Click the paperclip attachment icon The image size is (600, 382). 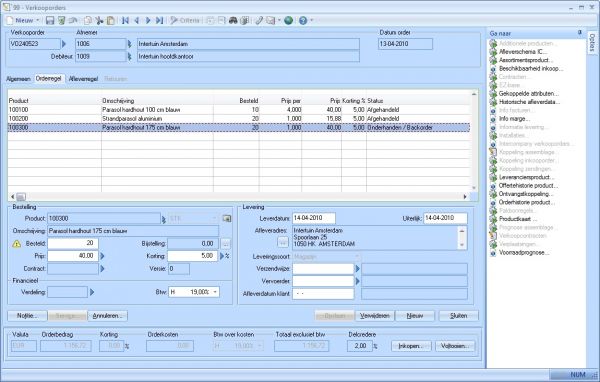(x=259, y=20)
